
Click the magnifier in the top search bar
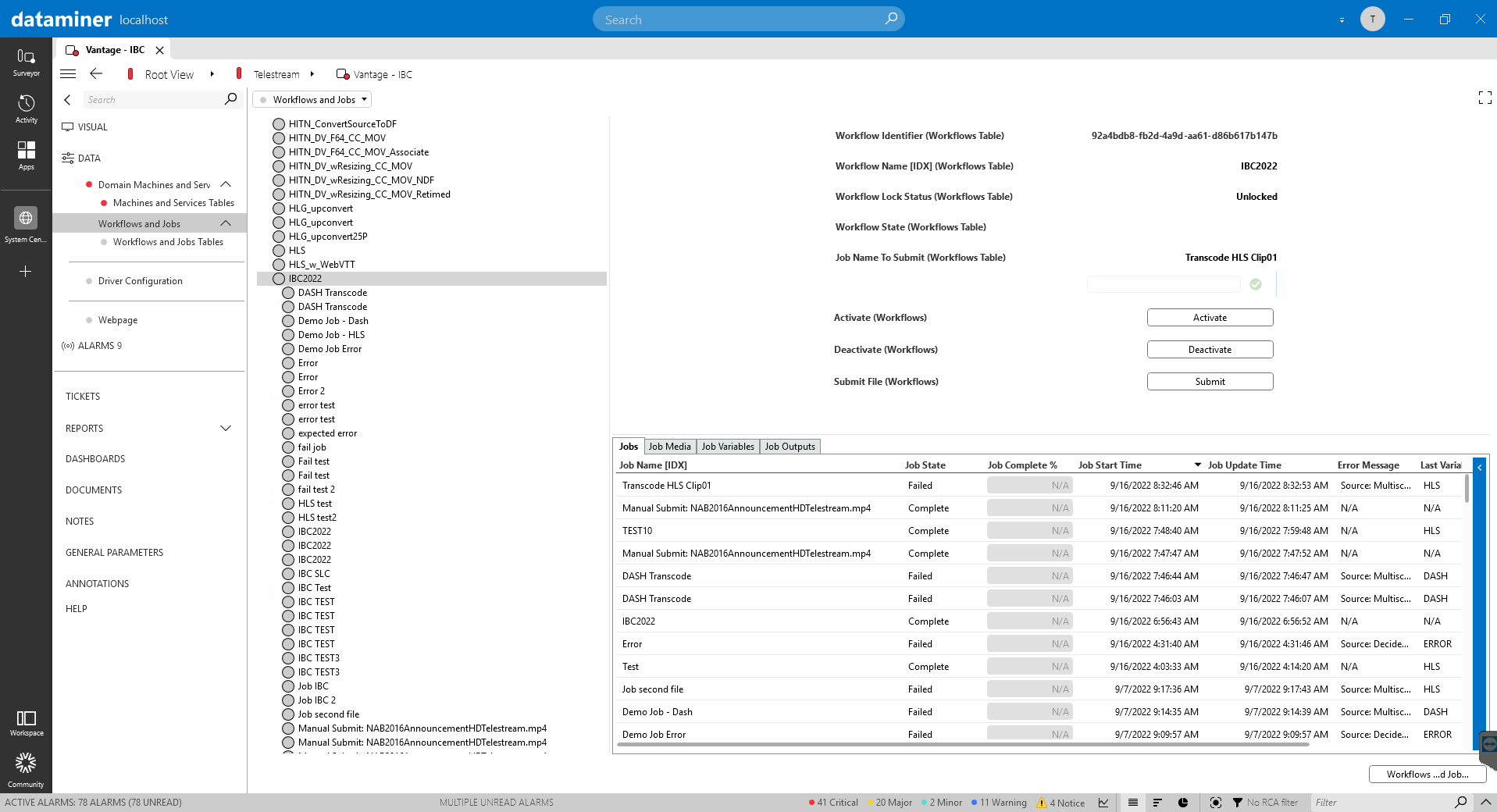pyautogui.click(x=890, y=19)
